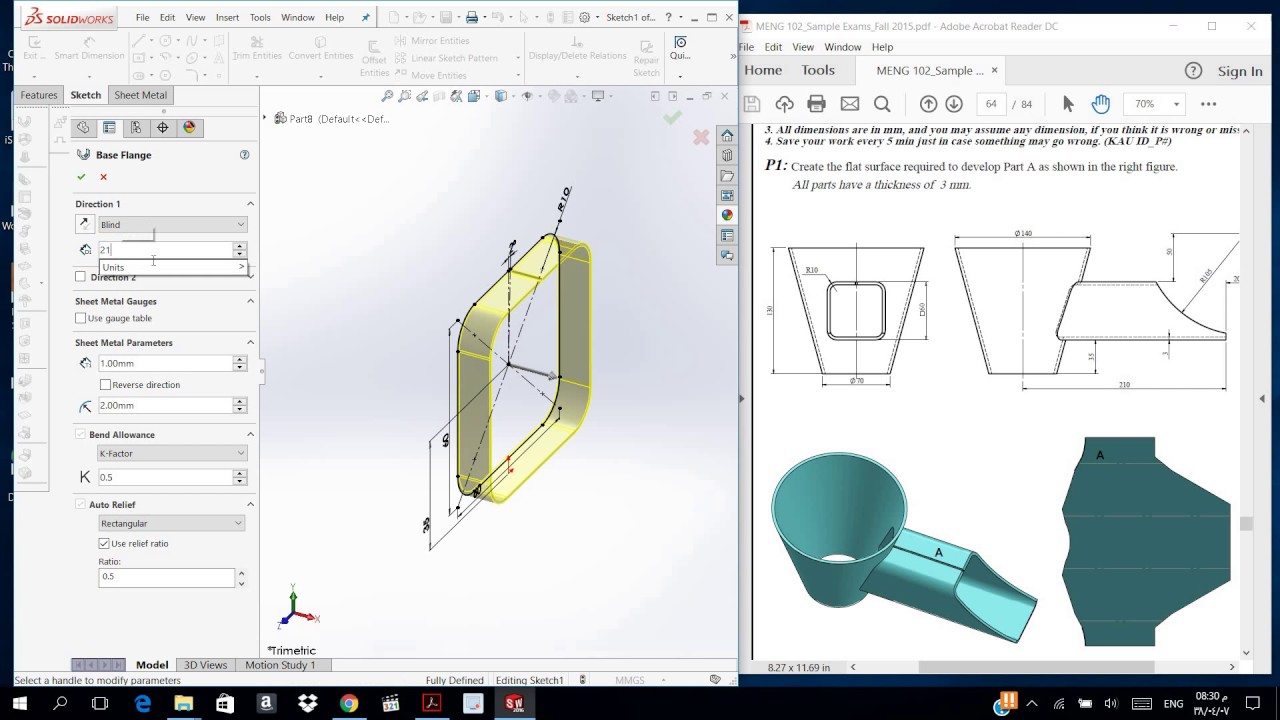
Task: Open the K-Factor bend allowance dropdown
Action: point(172,454)
